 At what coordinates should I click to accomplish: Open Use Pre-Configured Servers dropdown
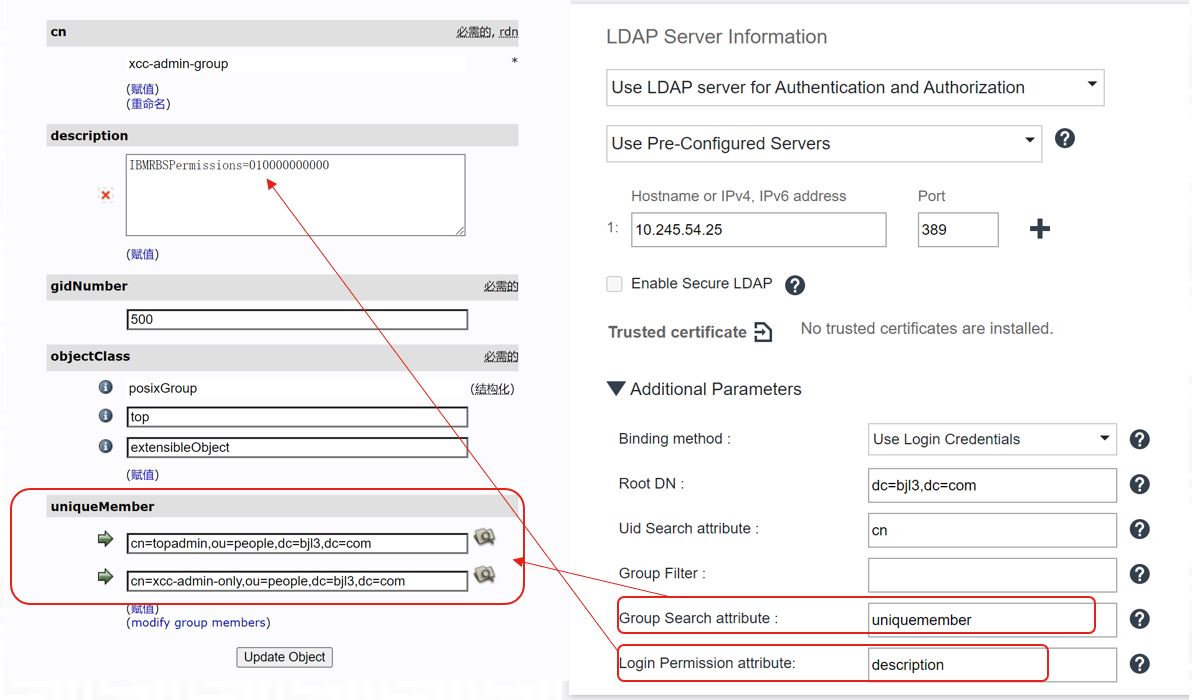[x=824, y=144]
